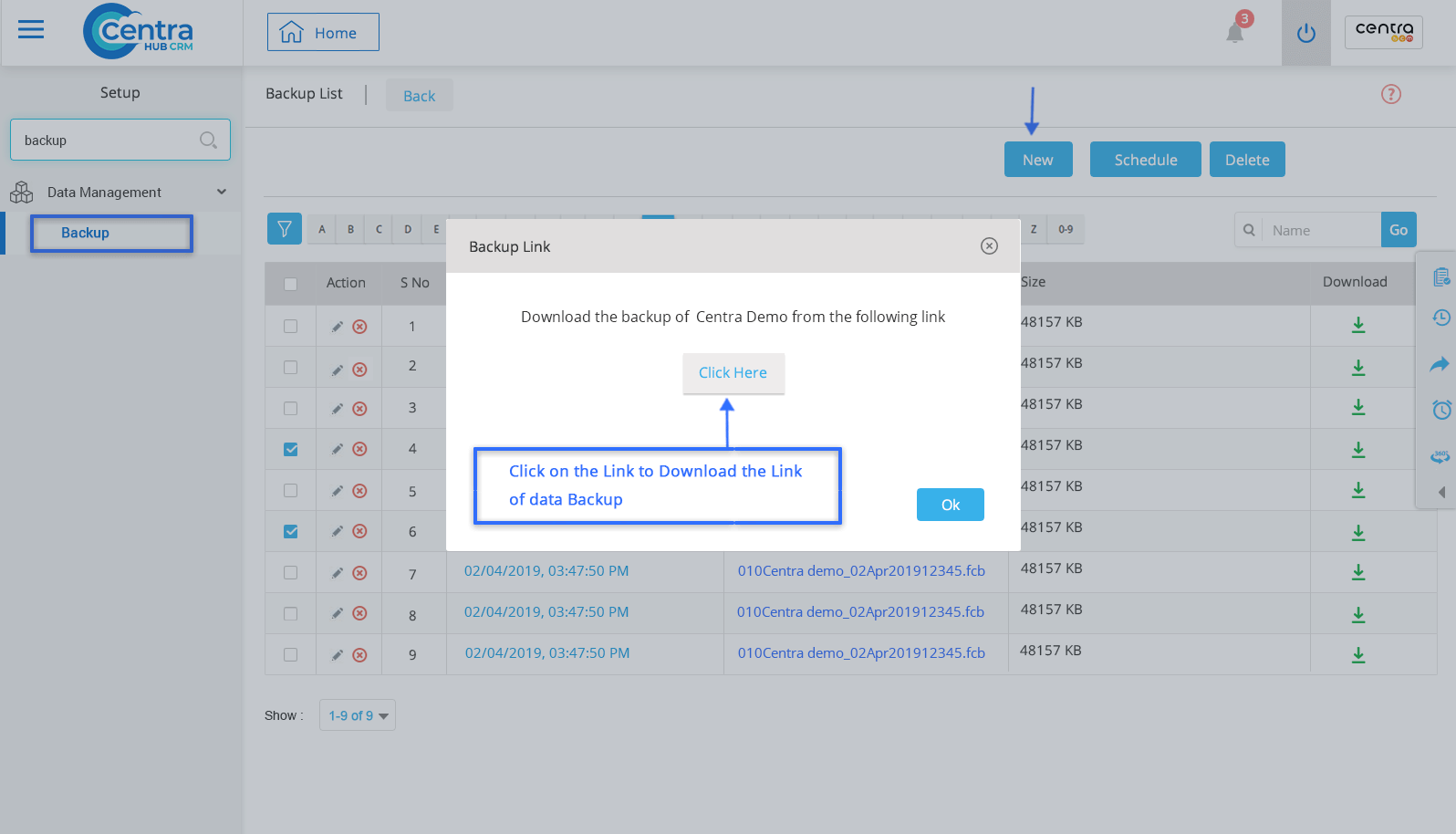The height and width of the screenshot is (834, 1456).
Task: Click the name search magnifier icon
Action: click(x=1249, y=230)
